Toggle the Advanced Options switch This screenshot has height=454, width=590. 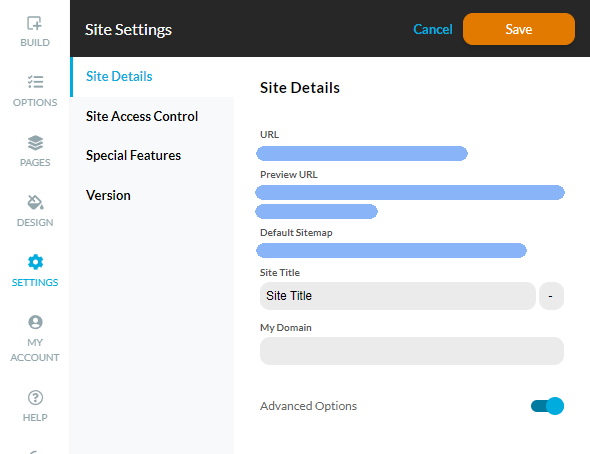547,406
